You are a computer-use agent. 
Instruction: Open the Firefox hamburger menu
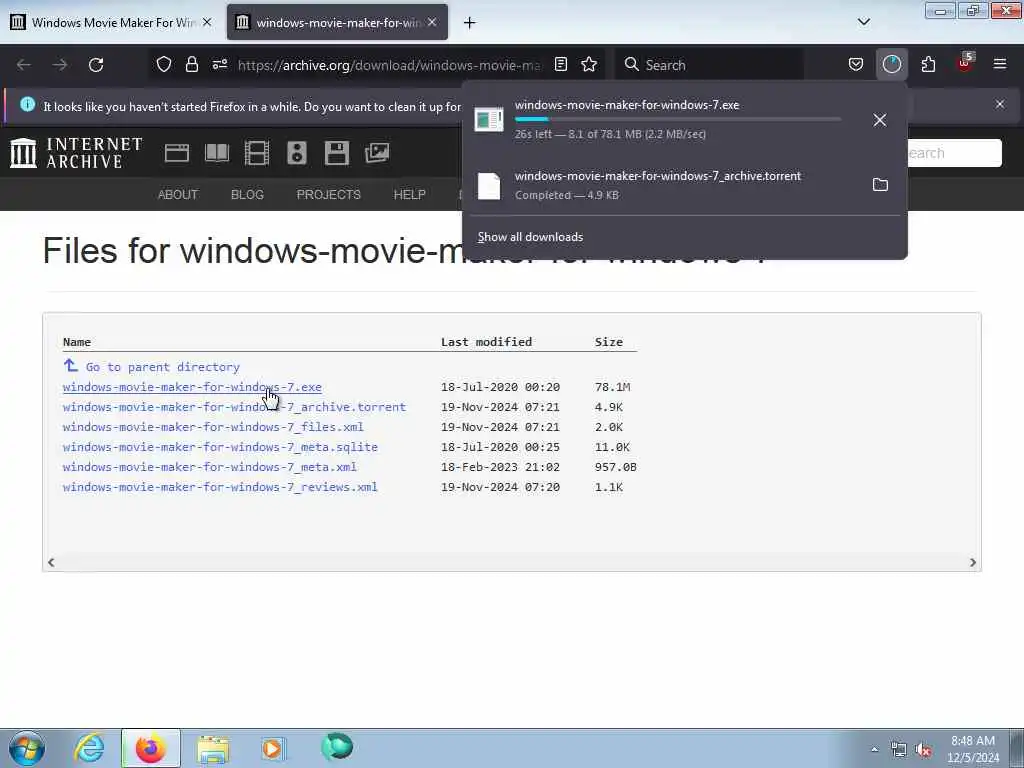click(1000, 64)
